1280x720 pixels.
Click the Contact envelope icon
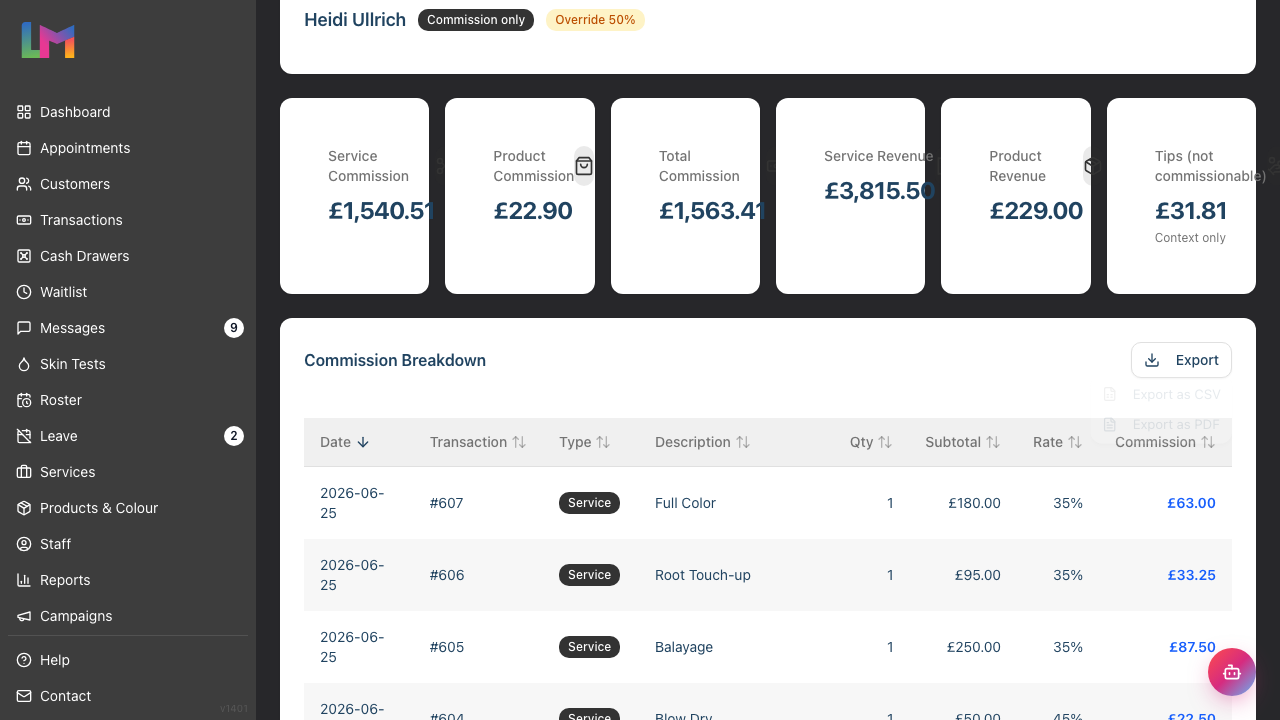click(24, 696)
